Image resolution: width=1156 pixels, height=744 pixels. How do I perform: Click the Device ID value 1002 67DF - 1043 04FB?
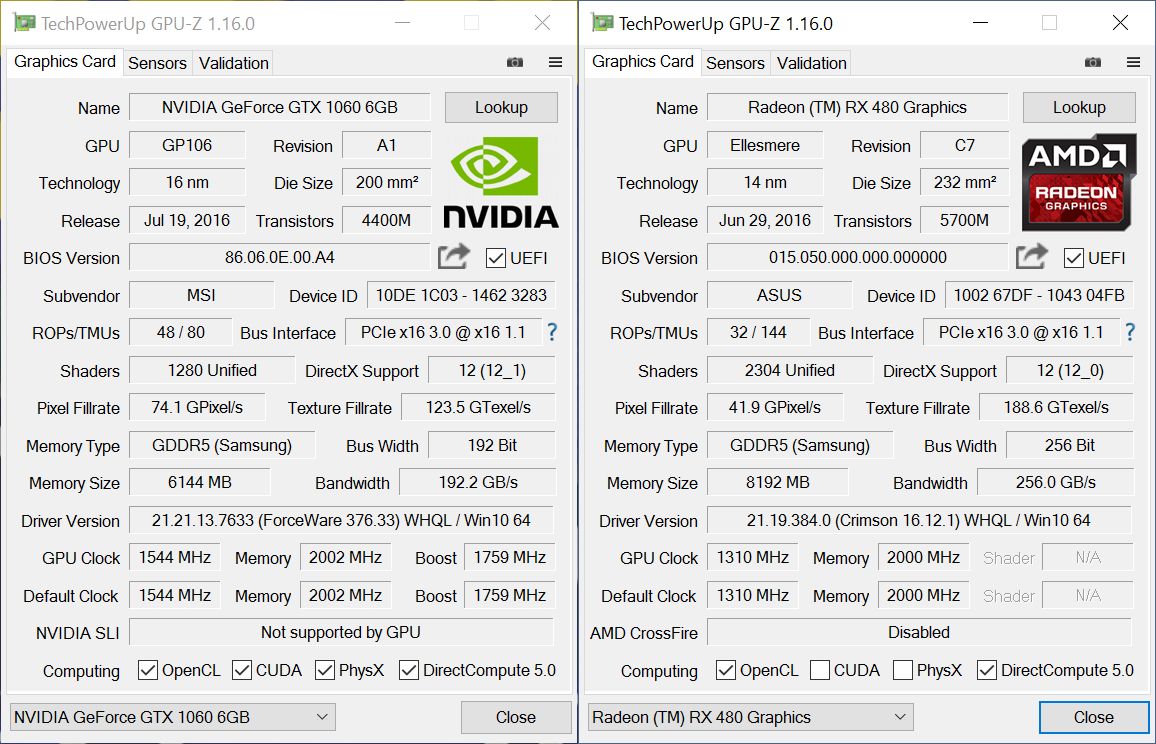point(1040,295)
